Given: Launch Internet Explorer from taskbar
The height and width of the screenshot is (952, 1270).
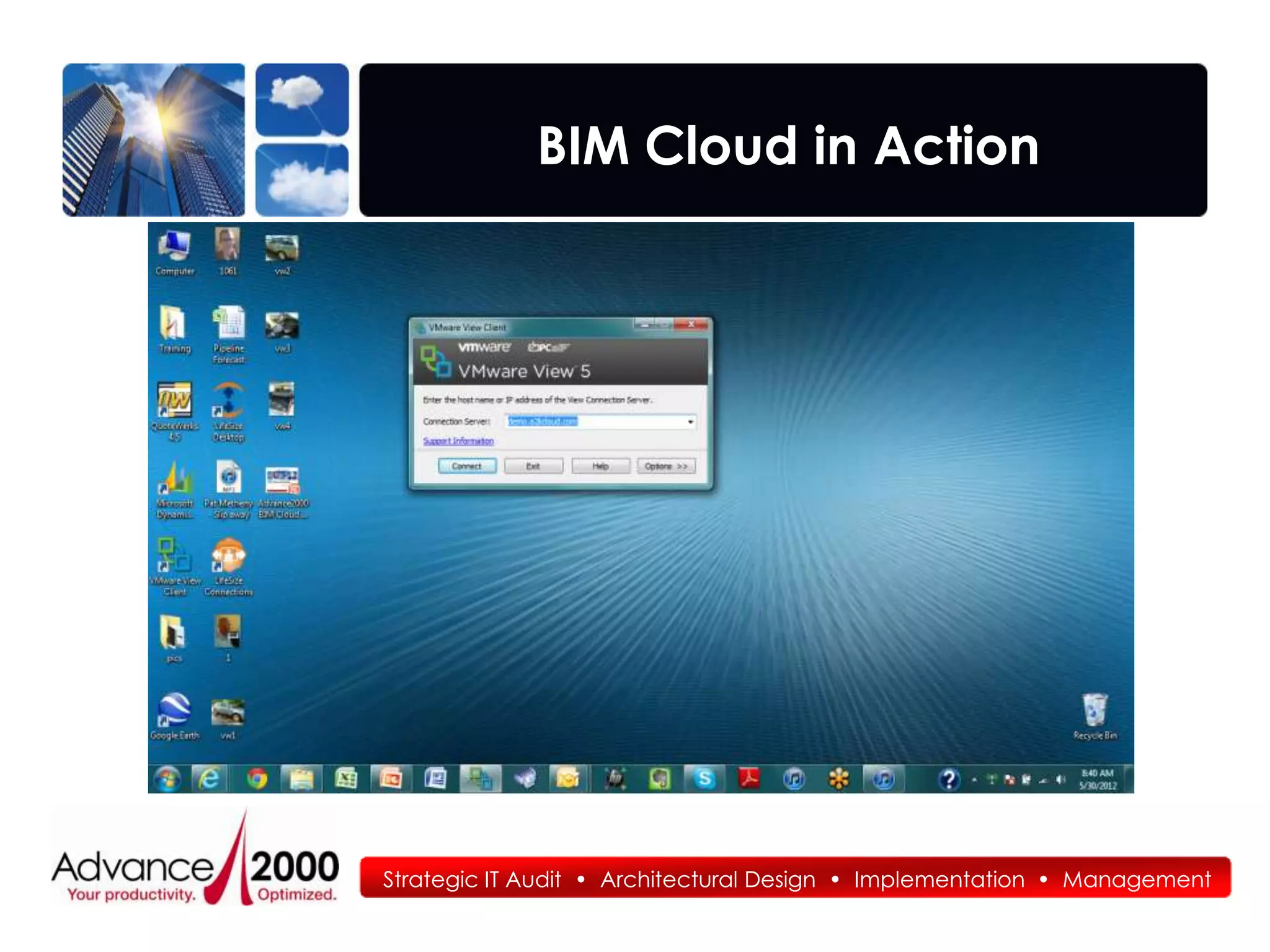Looking at the screenshot, I should point(209,778).
